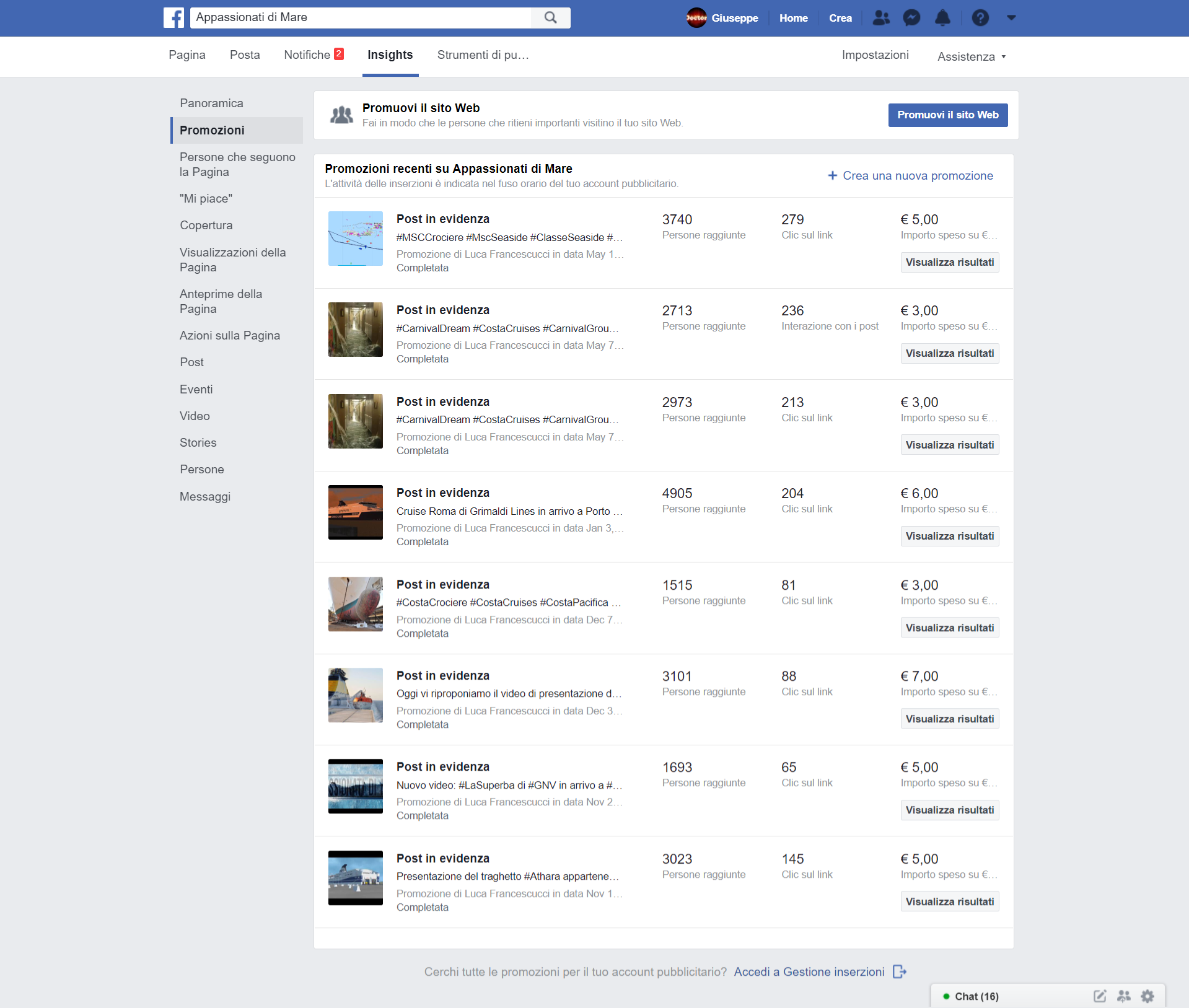Open the "Mi piace" sidebar section
1189x1008 pixels.
point(206,198)
